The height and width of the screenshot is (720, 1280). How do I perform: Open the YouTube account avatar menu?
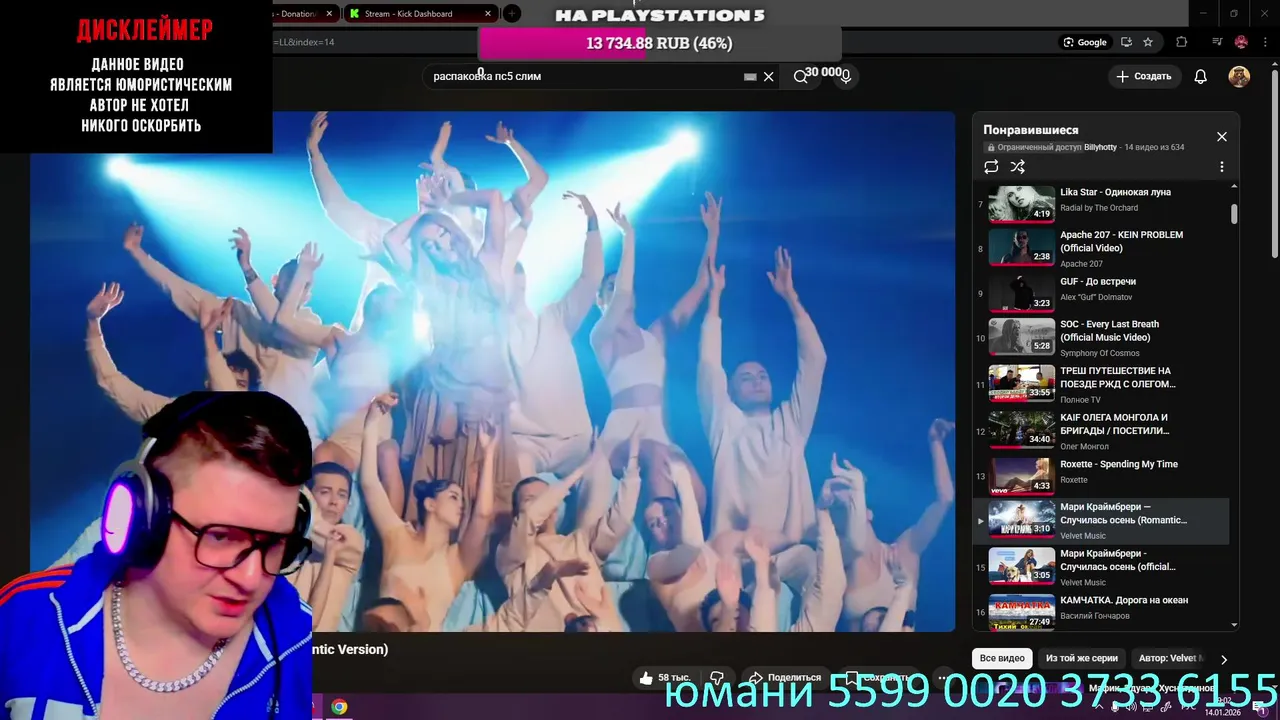pyautogui.click(x=1239, y=77)
